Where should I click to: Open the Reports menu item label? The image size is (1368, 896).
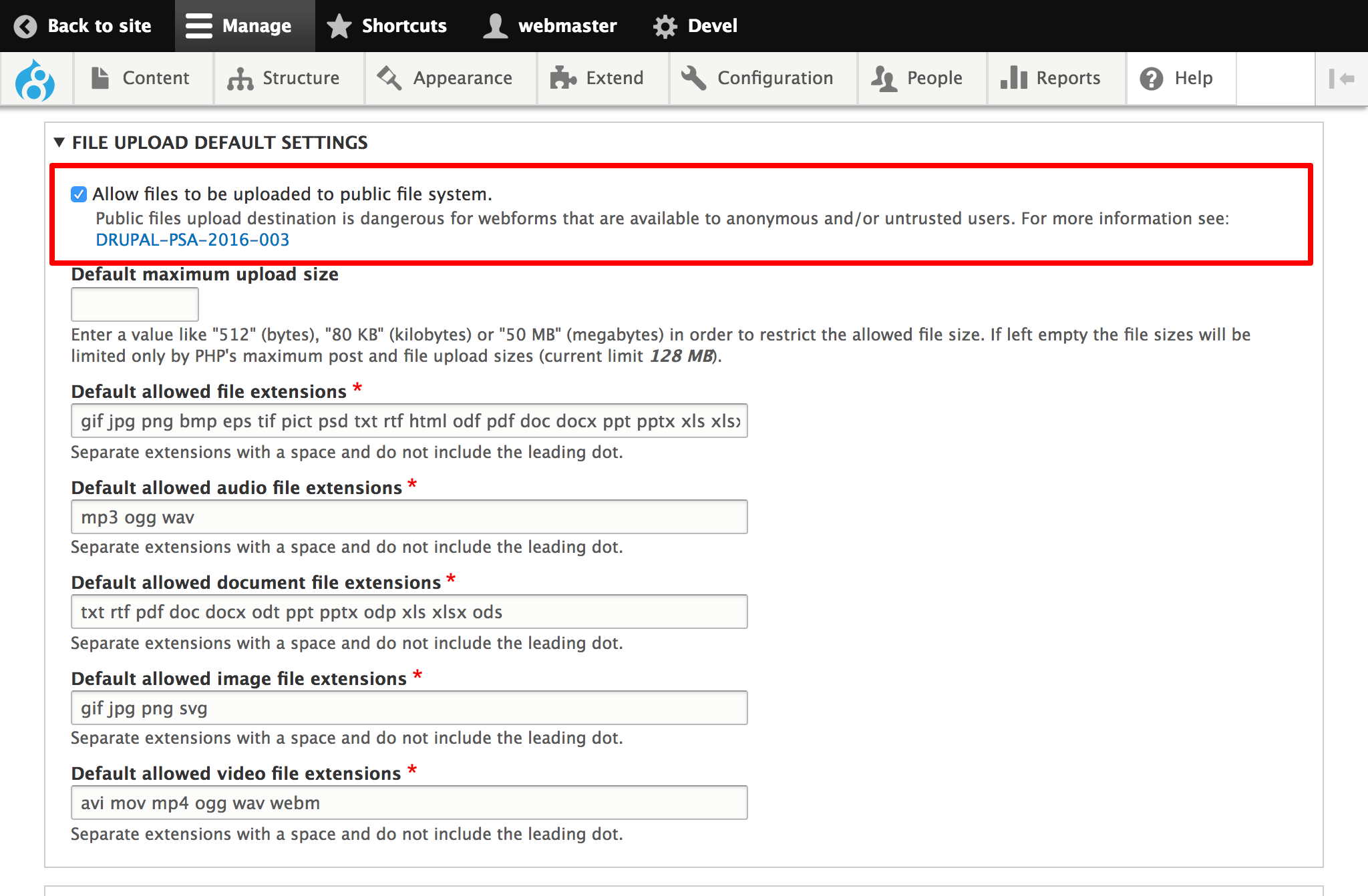point(1069,78)
